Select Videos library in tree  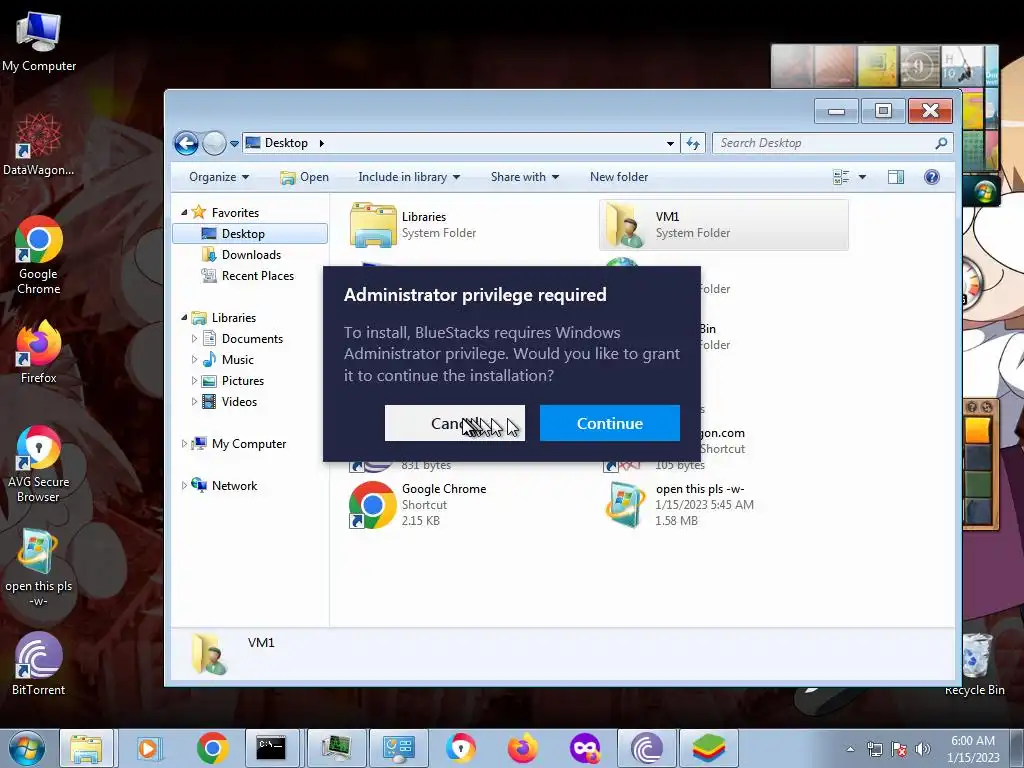point(238,402)
